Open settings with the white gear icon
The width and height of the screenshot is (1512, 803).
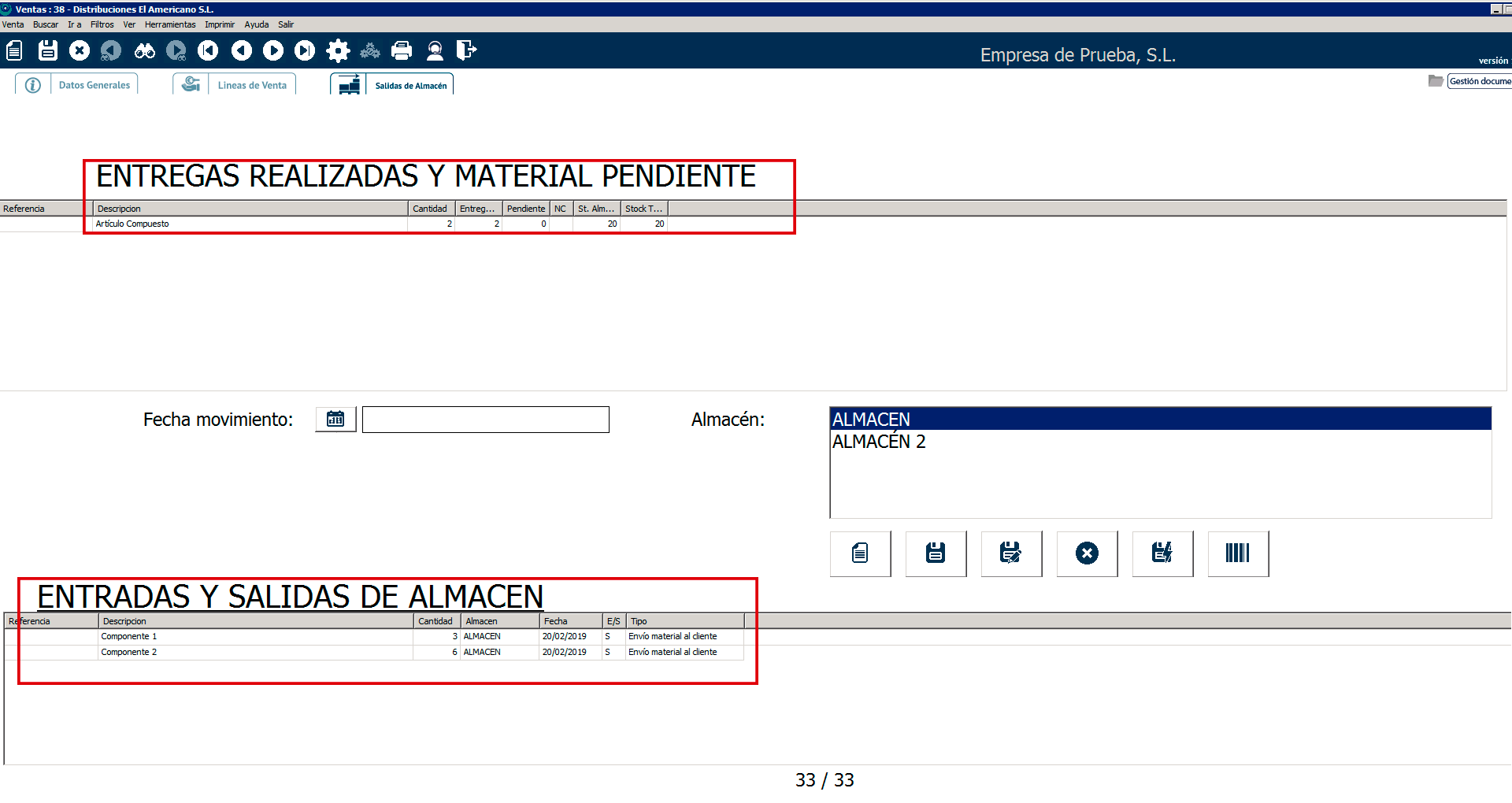[x=338, y=51]
